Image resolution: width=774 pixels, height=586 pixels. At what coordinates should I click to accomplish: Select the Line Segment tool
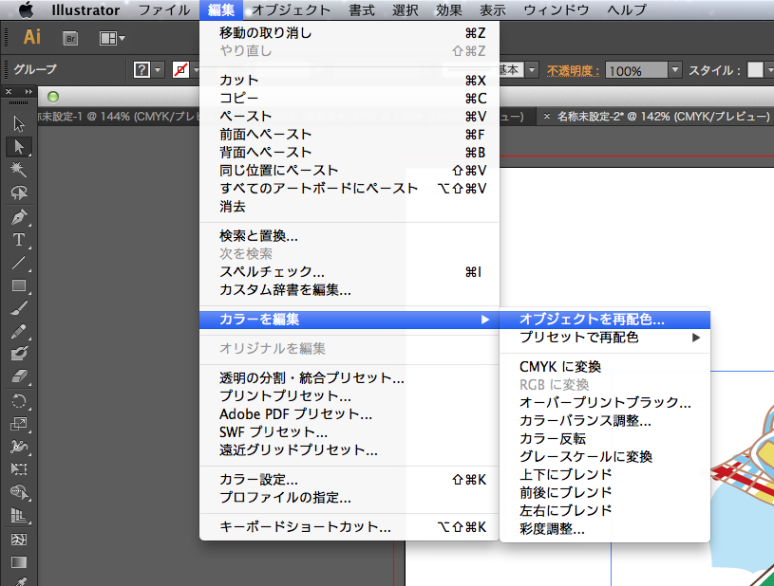coord(19,263)
